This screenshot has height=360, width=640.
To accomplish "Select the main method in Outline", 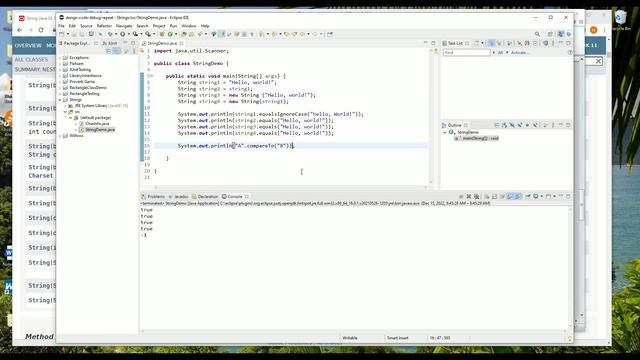I will point(477,139).
